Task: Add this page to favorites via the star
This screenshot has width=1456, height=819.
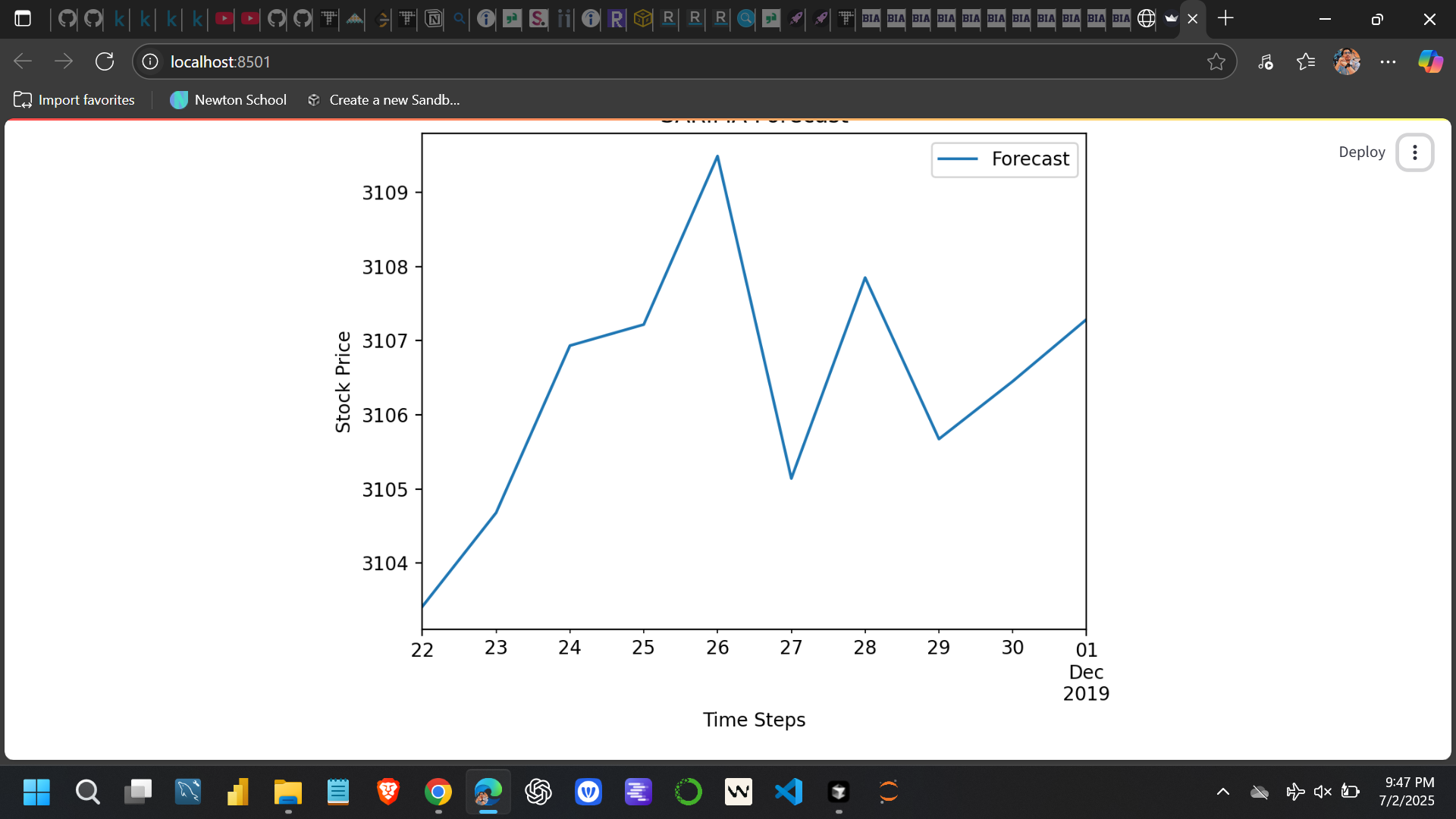Action: pyautogui.click(x=1217, y=61)
